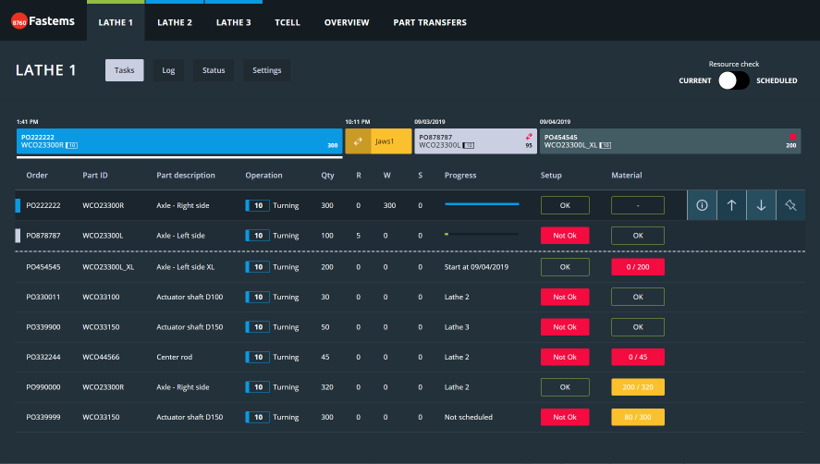Click operation 10 badge for PO878787
Image resolution: width=820 pixels, height=464 pixels.
[x=257, y=236]
